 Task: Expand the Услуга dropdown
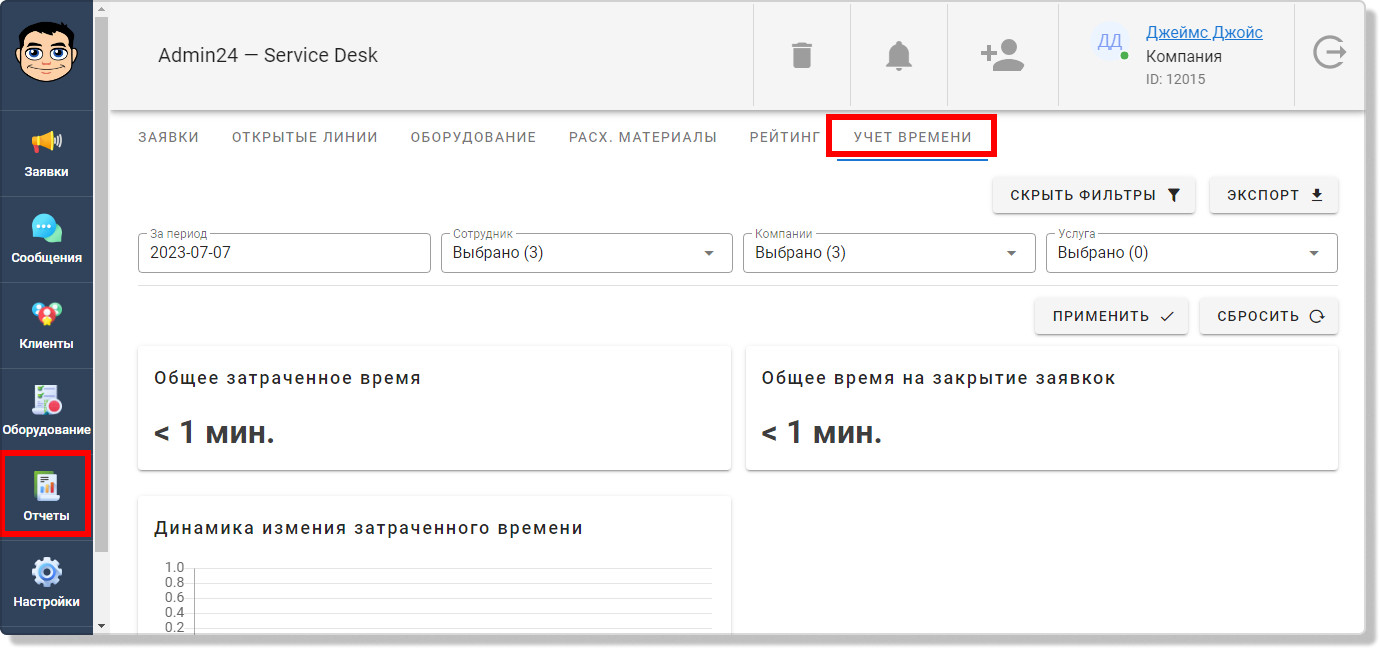tap(1190, 253)
